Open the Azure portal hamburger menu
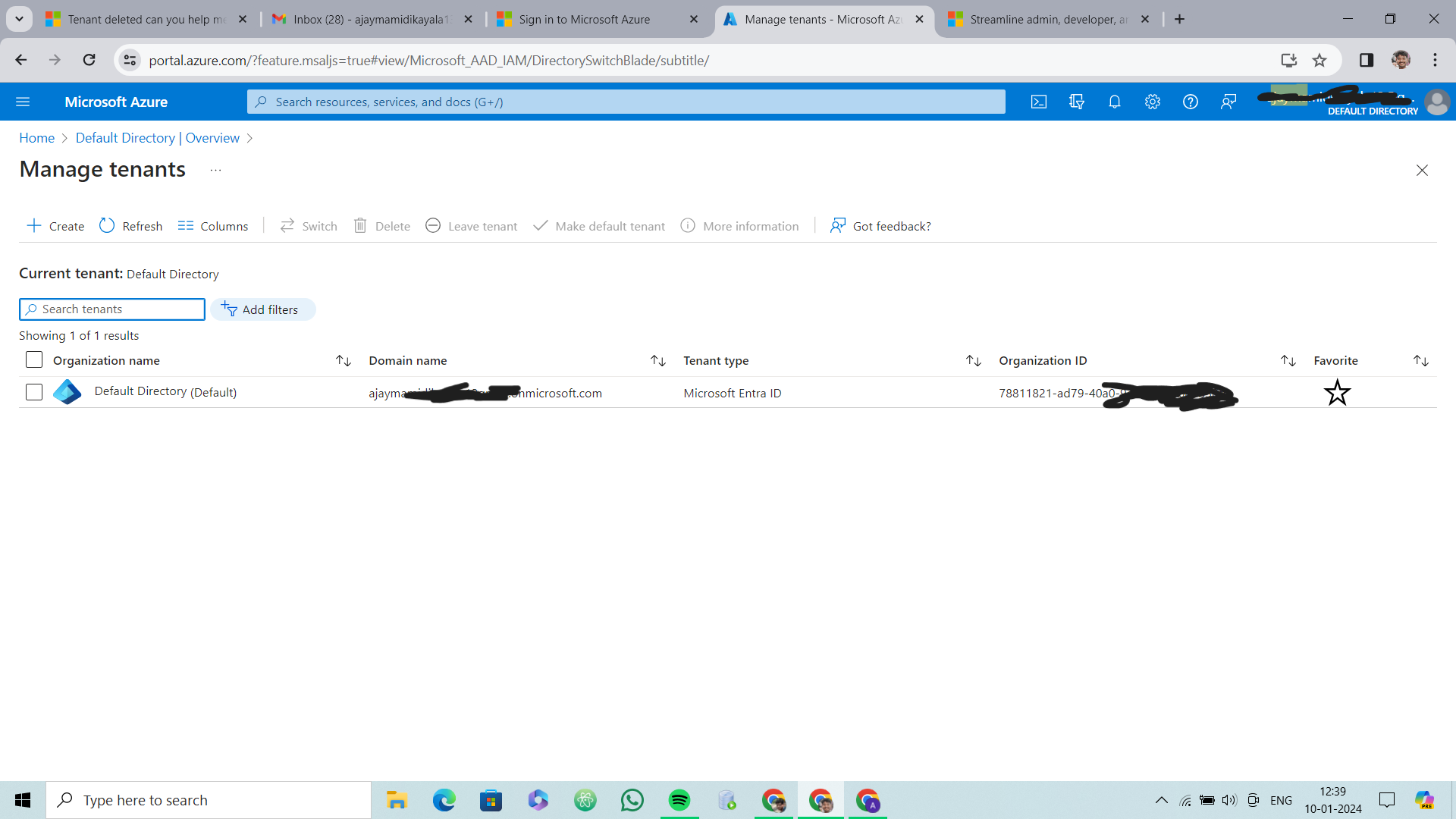The width and height of the screenshot is (1456, 819). tap(23, 102)
